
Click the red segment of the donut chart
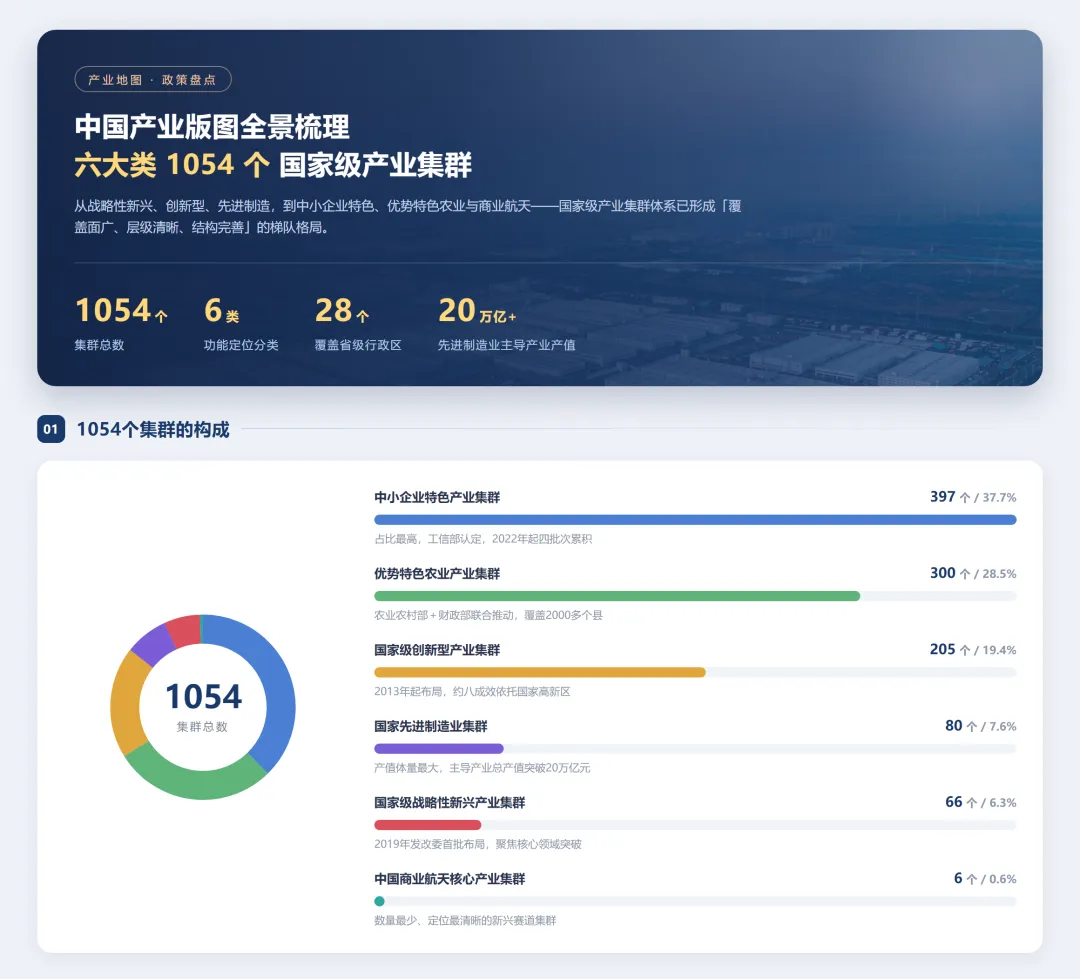185,630
